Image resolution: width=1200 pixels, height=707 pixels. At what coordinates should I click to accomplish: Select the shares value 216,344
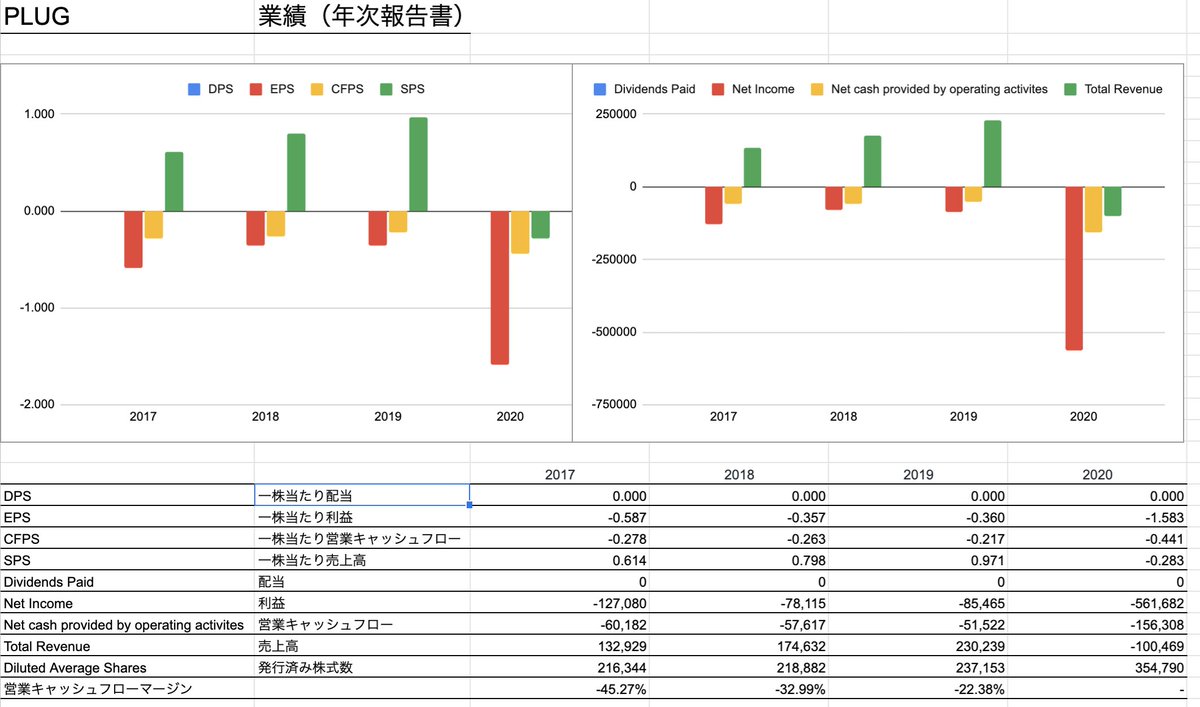click(560, 668)
